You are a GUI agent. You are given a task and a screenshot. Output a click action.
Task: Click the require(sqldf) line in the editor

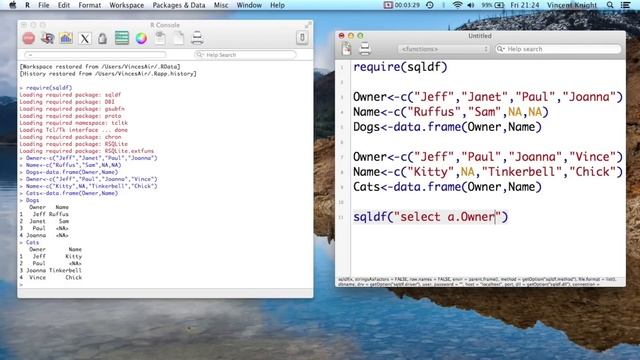click(x=400, y=67)
